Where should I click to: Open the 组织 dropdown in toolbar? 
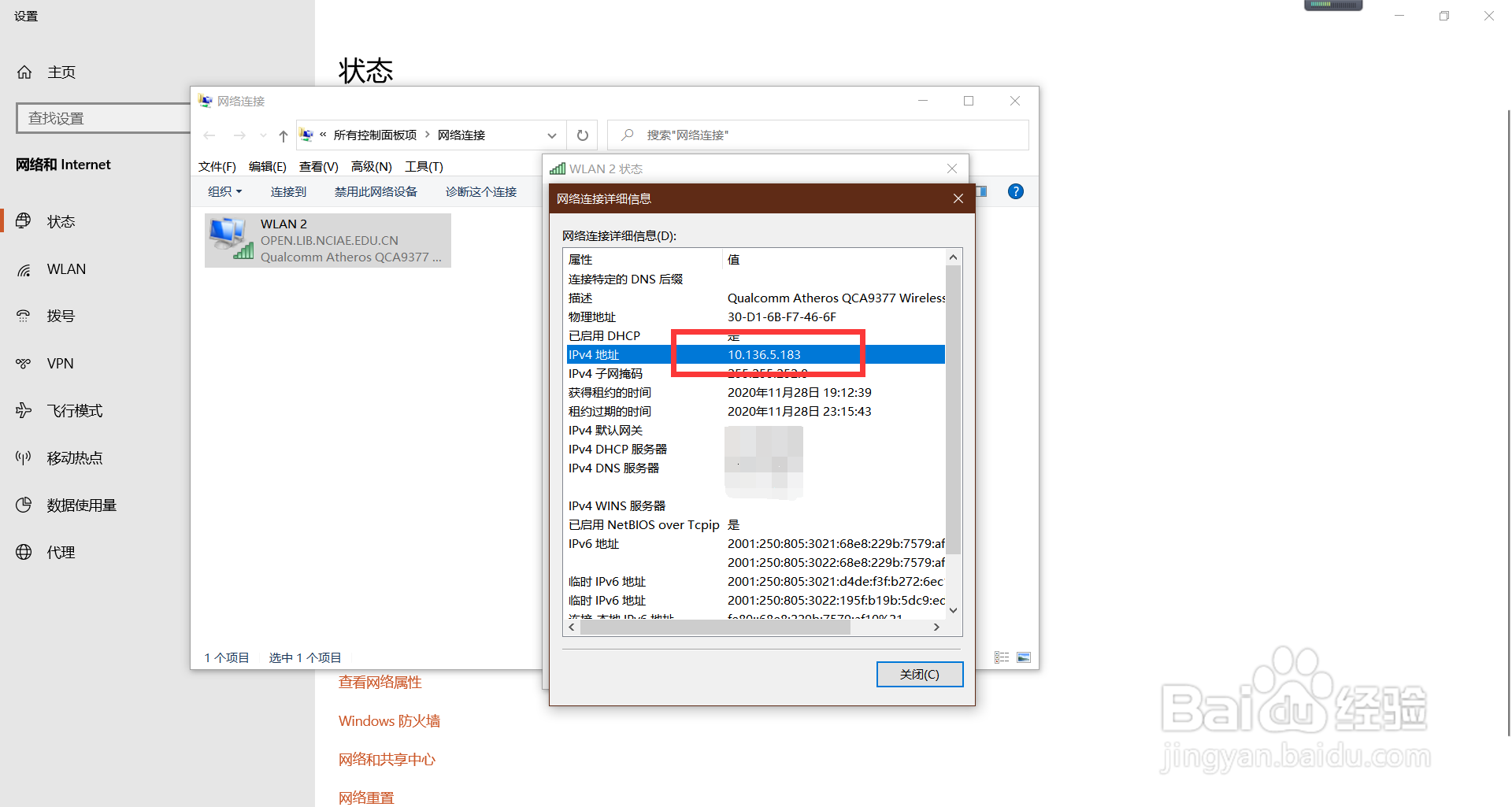(x=225, y=191)
